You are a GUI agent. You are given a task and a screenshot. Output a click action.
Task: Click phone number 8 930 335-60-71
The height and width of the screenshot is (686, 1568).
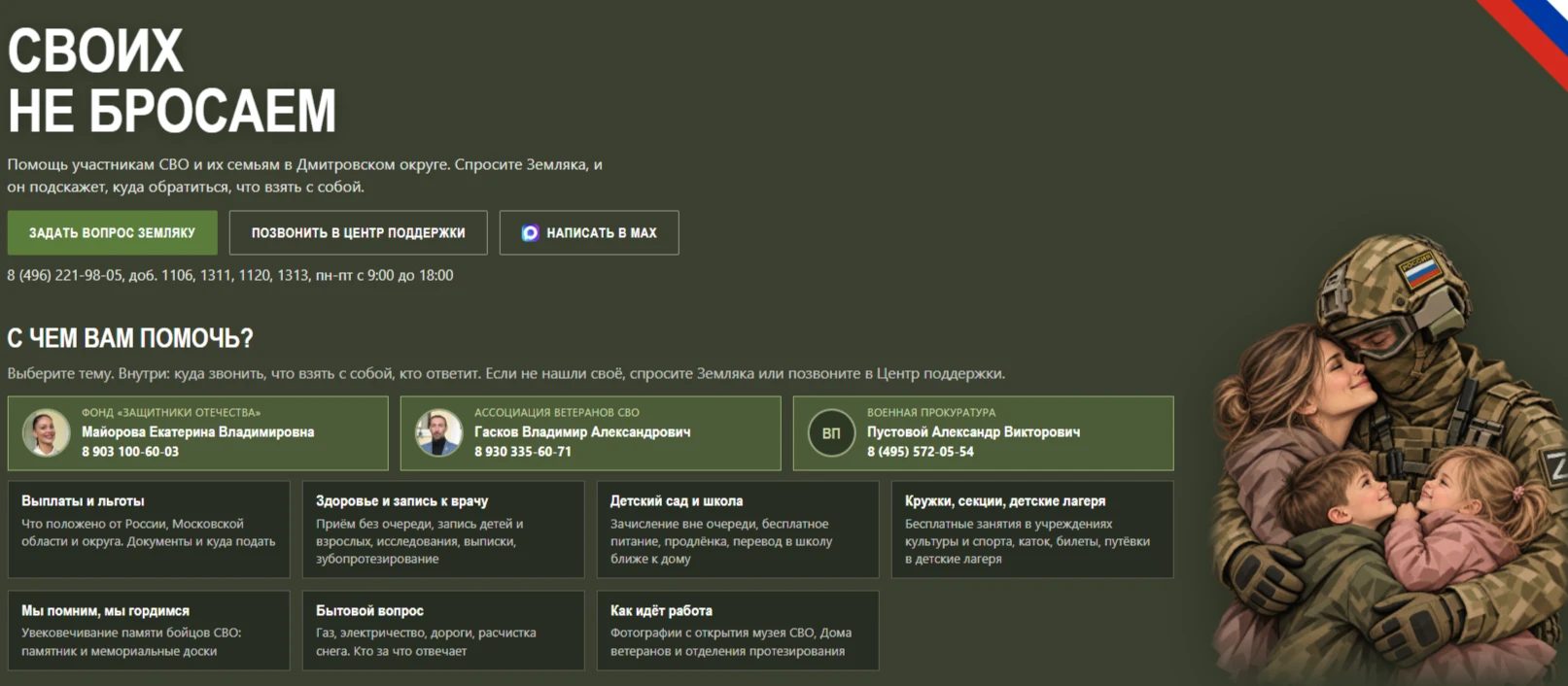coord(523,452)
